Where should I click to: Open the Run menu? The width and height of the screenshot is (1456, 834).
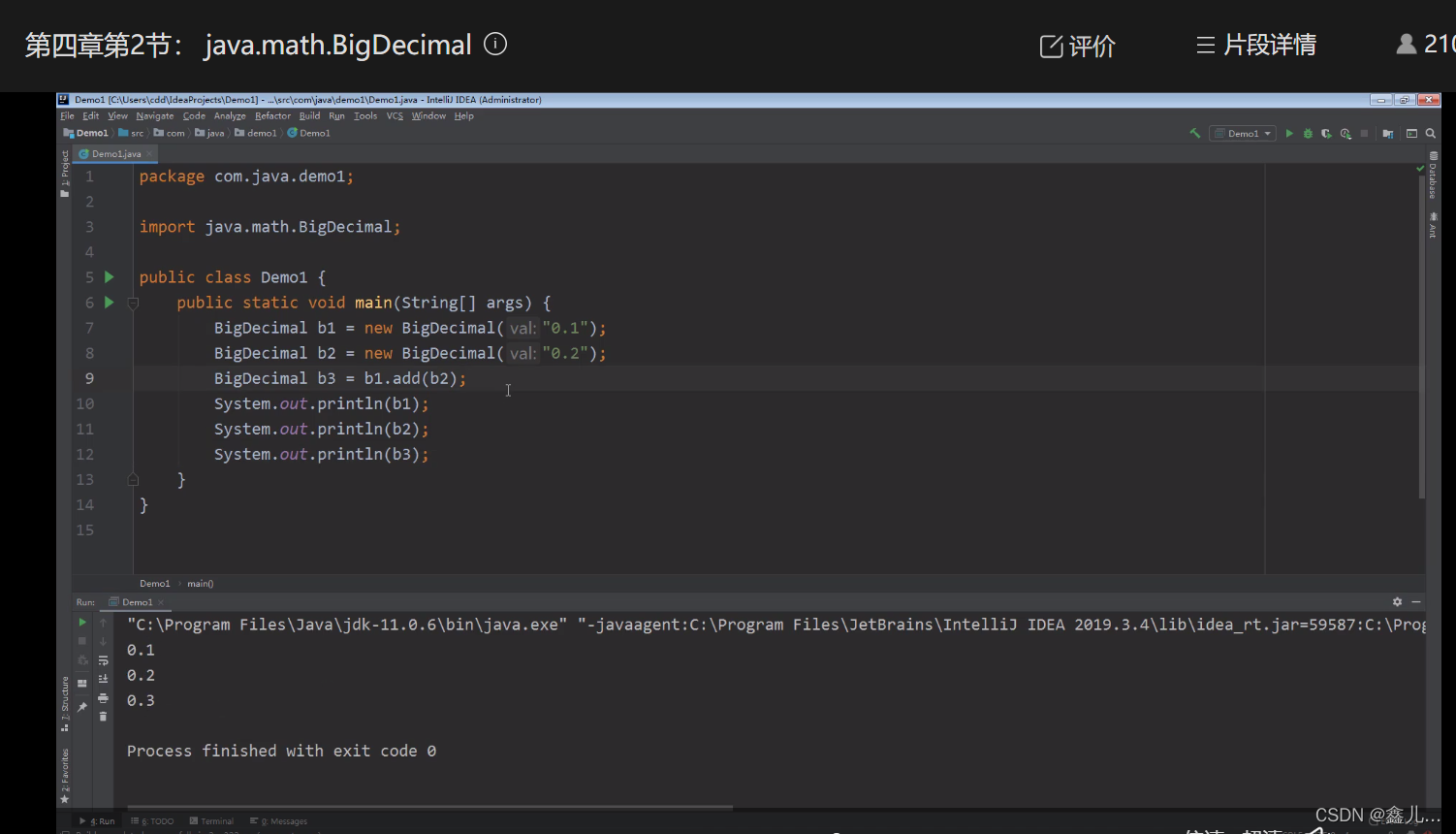[336, 116]
